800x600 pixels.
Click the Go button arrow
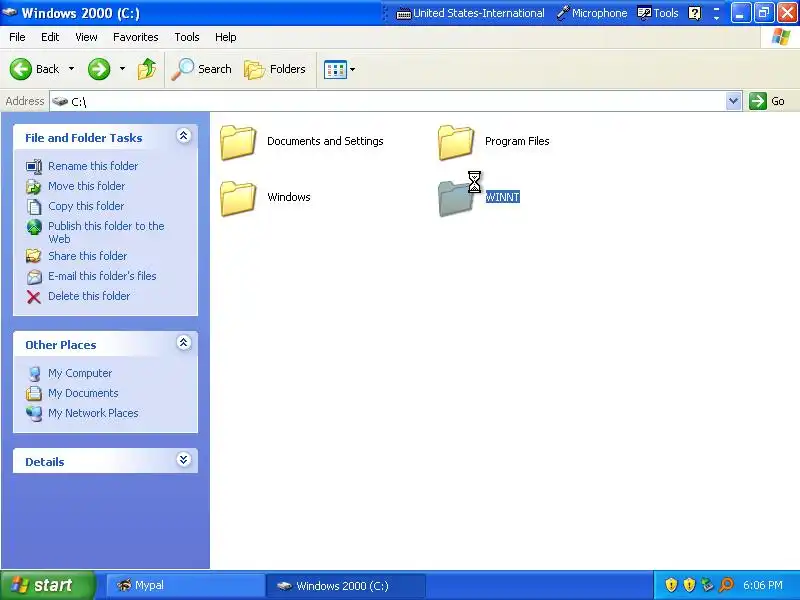click(x=758, y=101)
